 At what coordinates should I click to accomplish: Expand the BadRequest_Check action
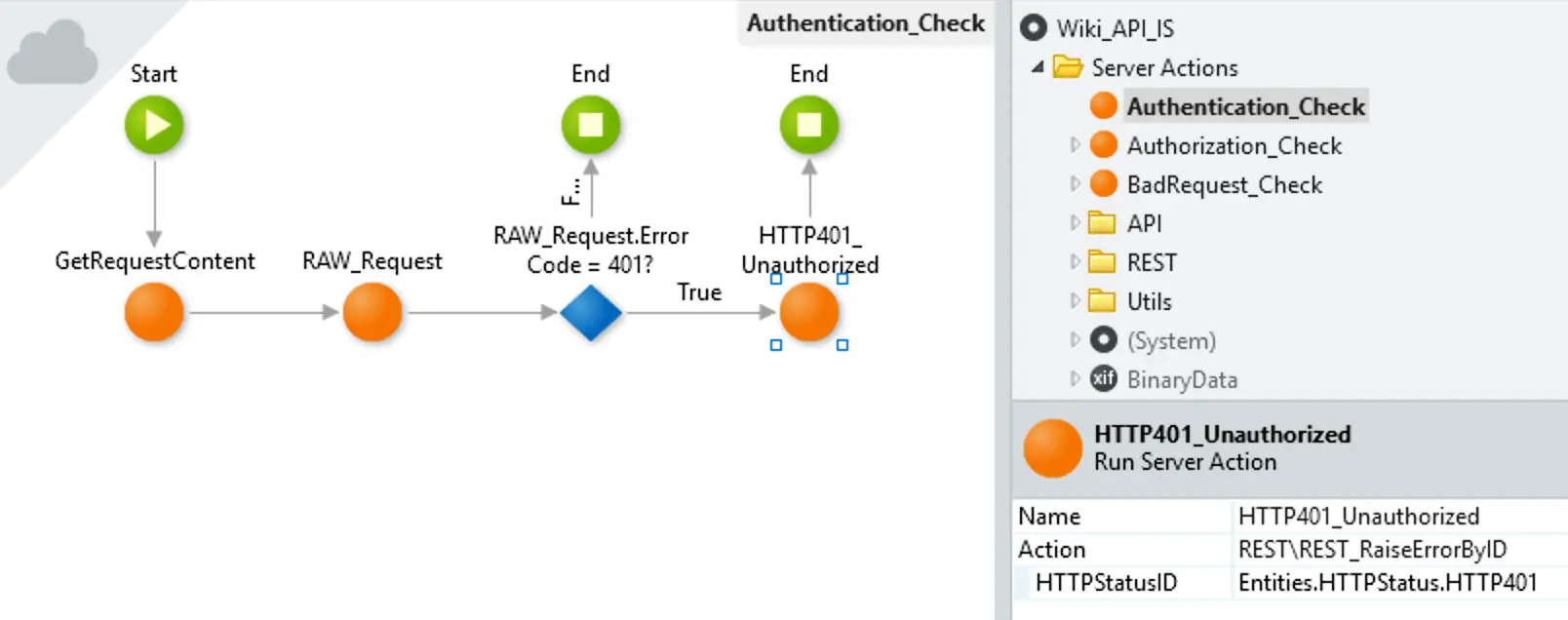tap(1075, 184)
